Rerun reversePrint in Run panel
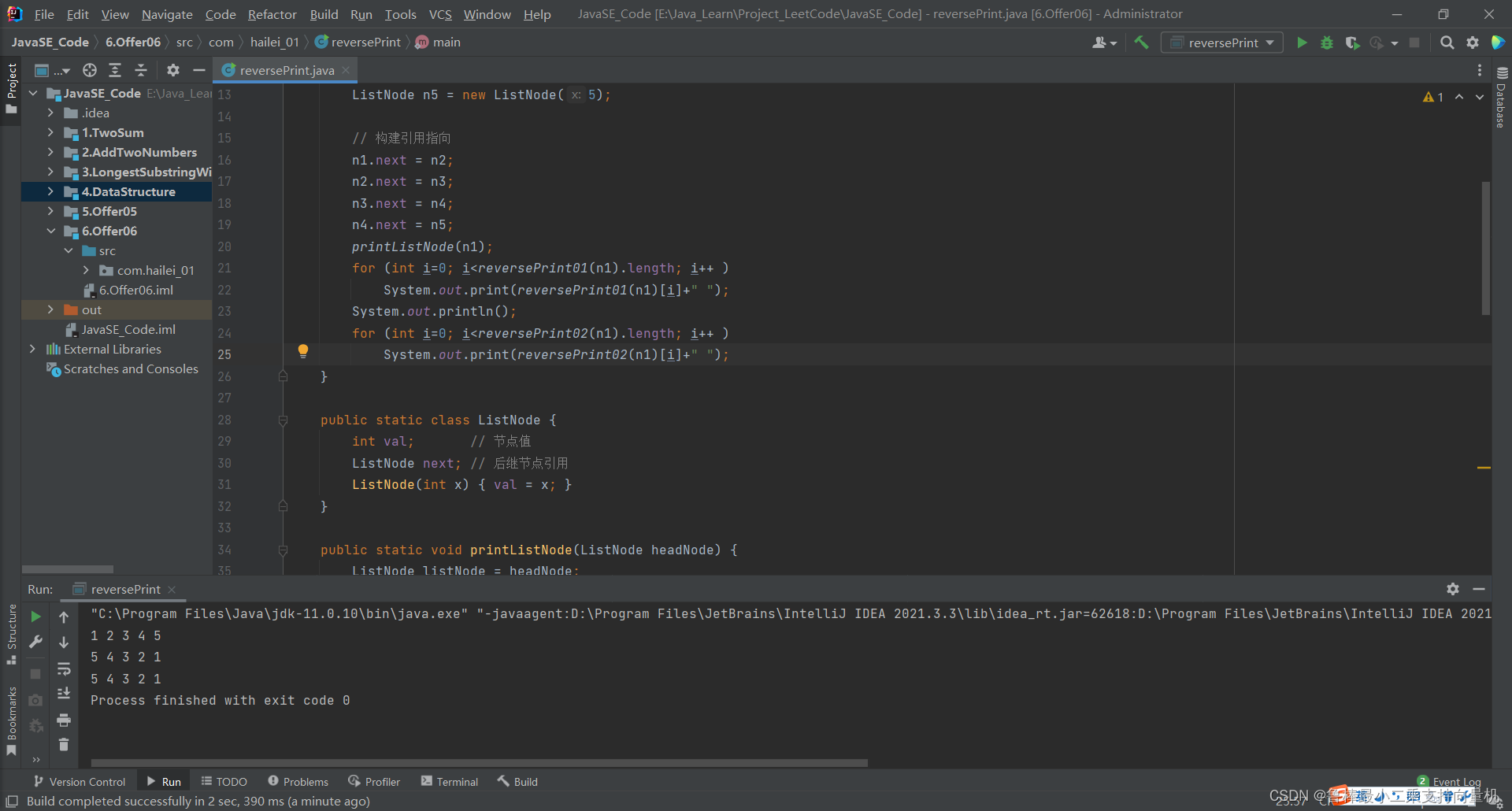Image resolution: width=1512 pixels, height=811 pixels. click(x=35, y=617)
